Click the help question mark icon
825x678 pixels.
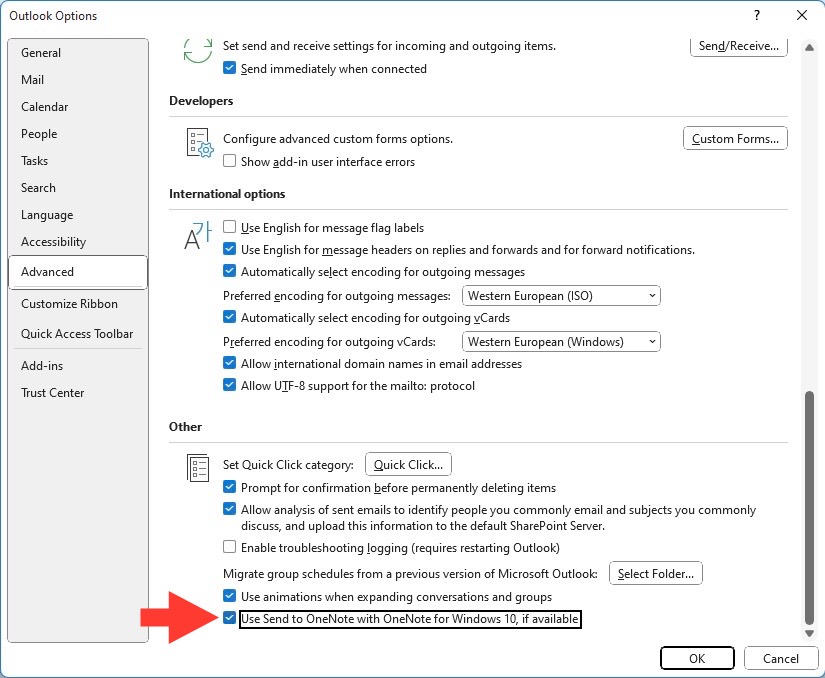tap(757, 15)
